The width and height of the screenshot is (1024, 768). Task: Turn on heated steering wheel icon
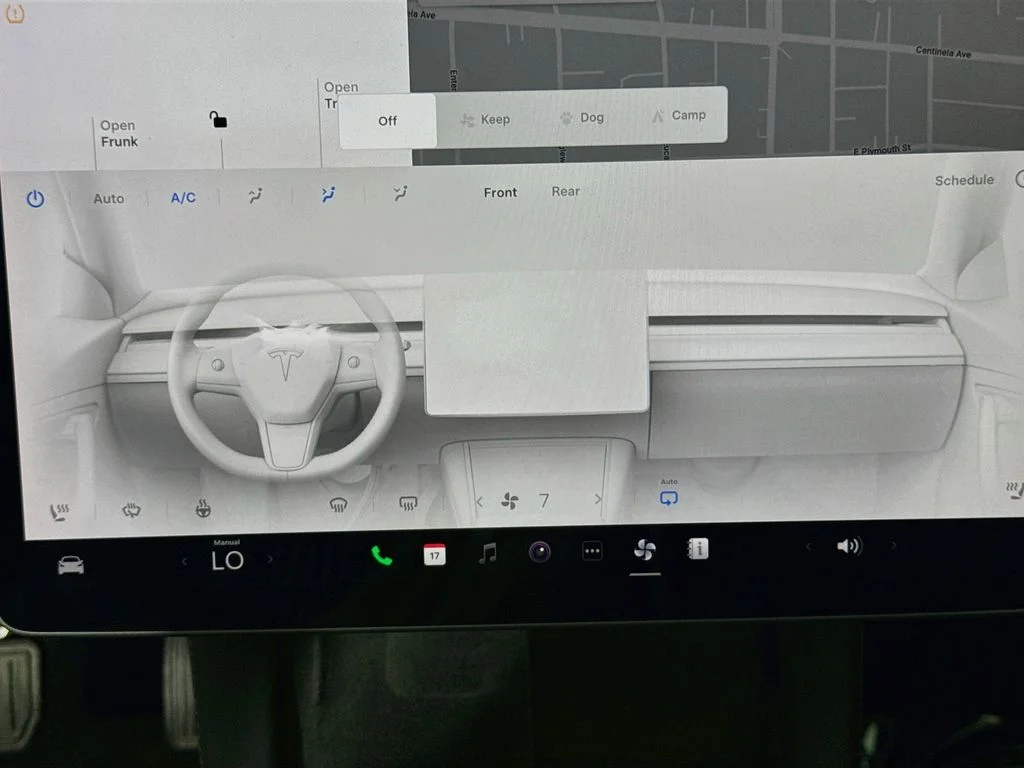[x=203, y=507]
